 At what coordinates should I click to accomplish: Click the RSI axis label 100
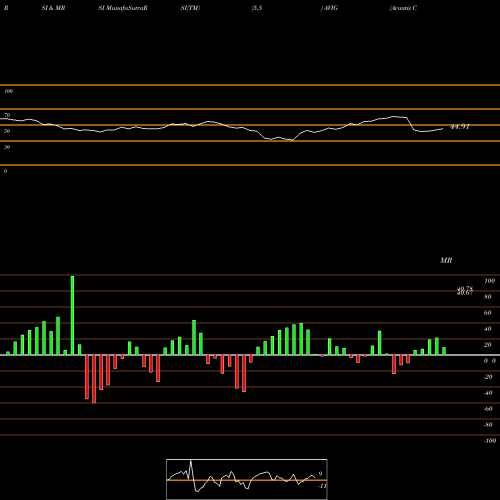click(x=8, y=91)
